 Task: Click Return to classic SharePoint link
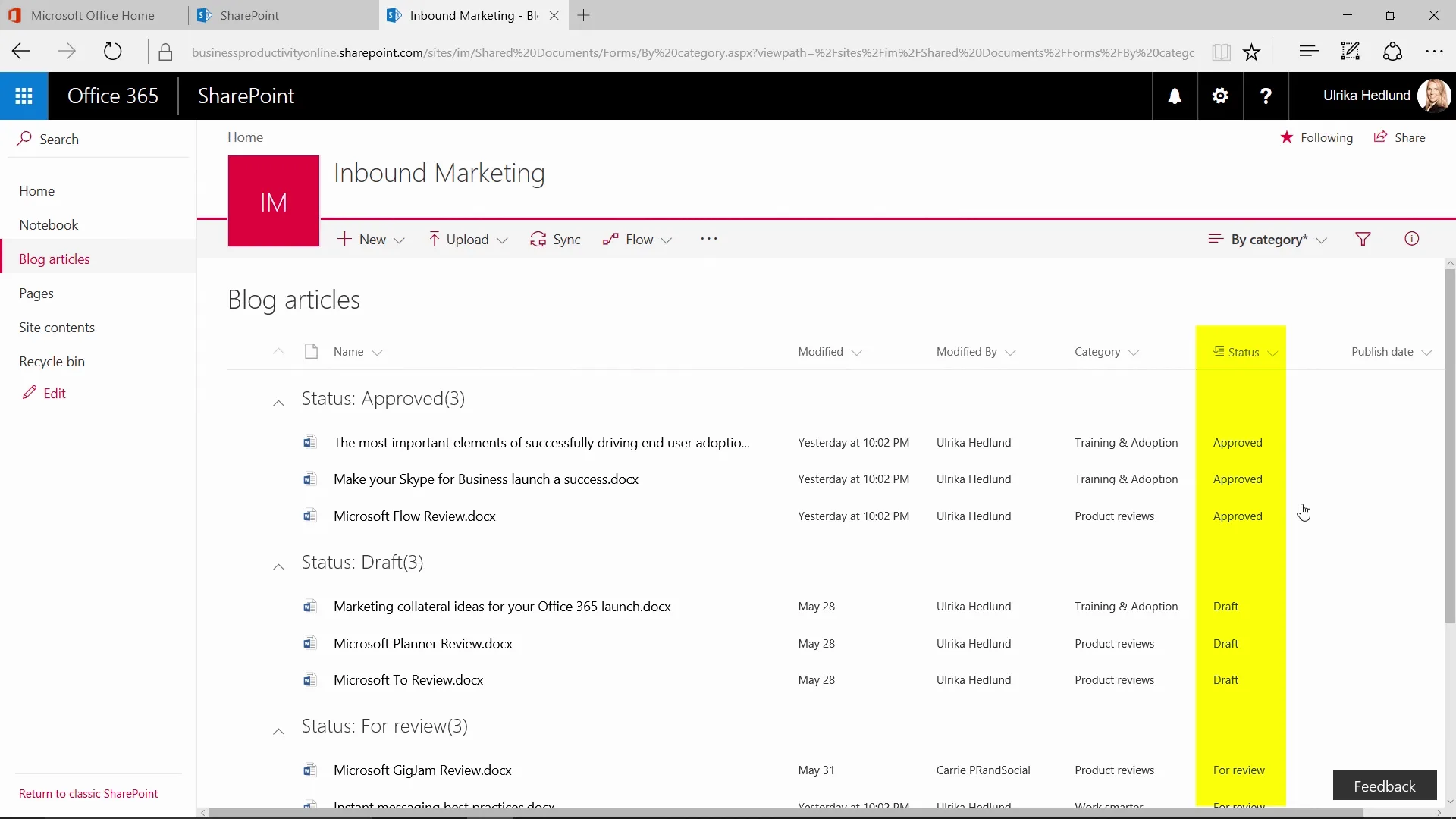pyautogui.click(x=88, y=793)
